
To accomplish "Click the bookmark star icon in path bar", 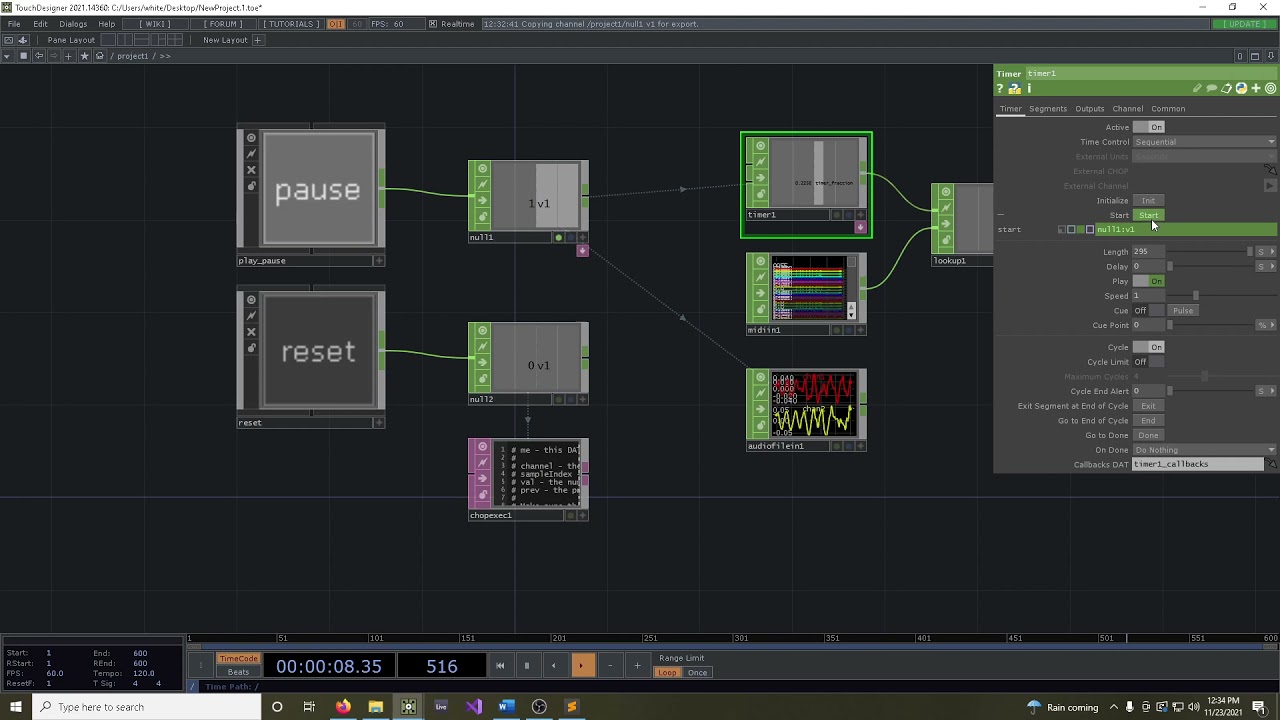I will point(84,56).
